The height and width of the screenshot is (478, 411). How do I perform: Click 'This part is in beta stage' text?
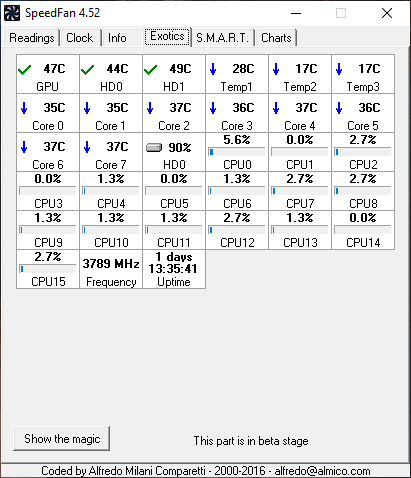251,441
